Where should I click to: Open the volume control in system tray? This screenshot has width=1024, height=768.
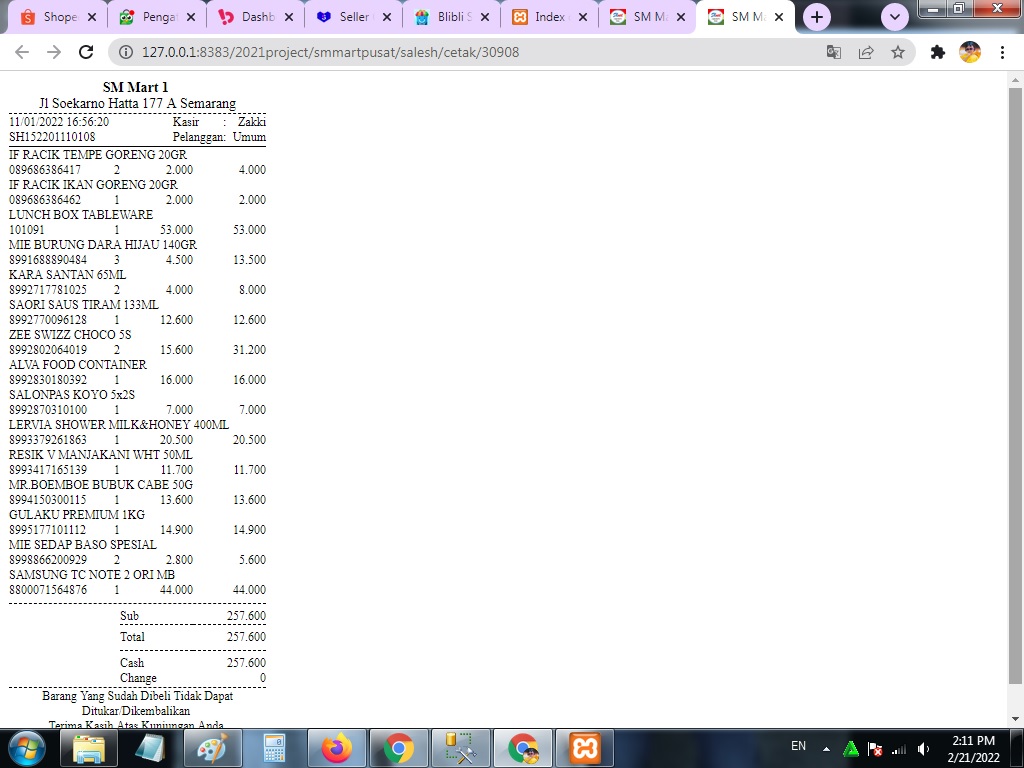point(923,748)
